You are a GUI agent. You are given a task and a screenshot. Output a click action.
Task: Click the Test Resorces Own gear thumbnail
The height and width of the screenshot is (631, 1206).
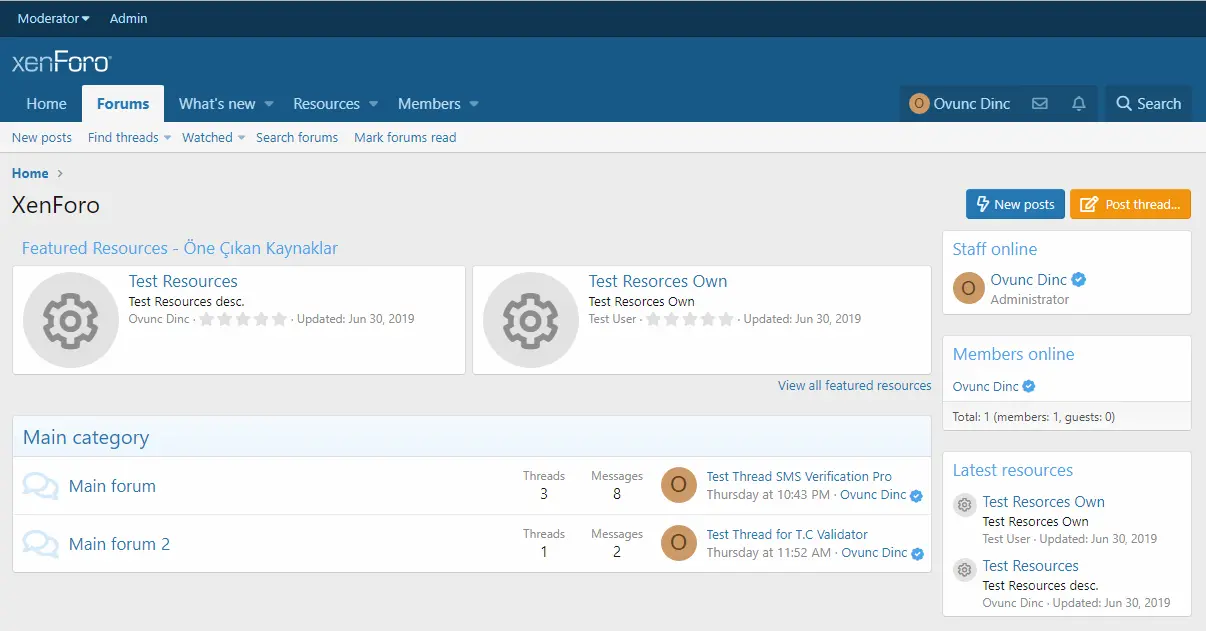(x=531, y=320)
